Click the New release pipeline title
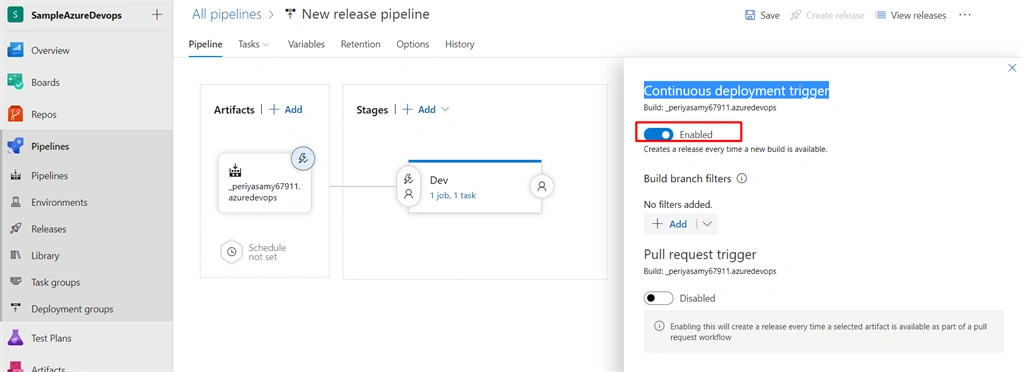The image size is (1023, 372). [365, 14]
